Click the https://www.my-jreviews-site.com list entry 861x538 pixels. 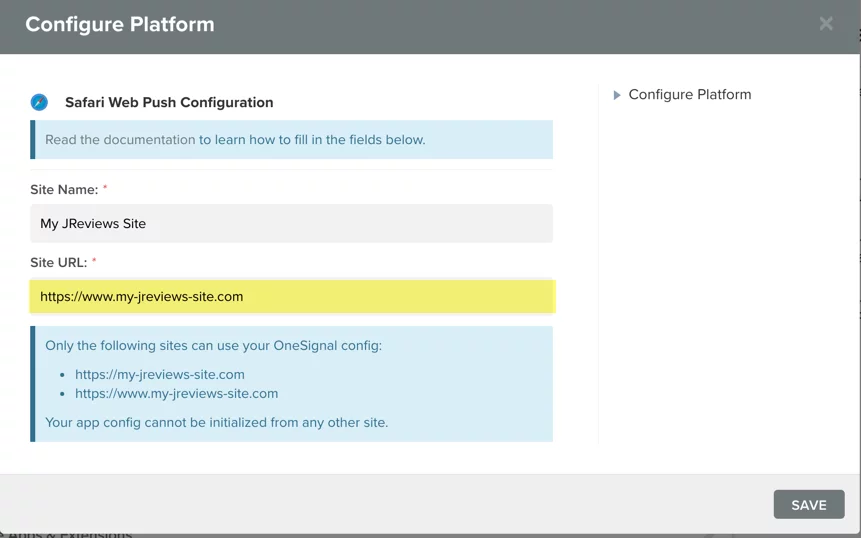(x=176, y=394)
